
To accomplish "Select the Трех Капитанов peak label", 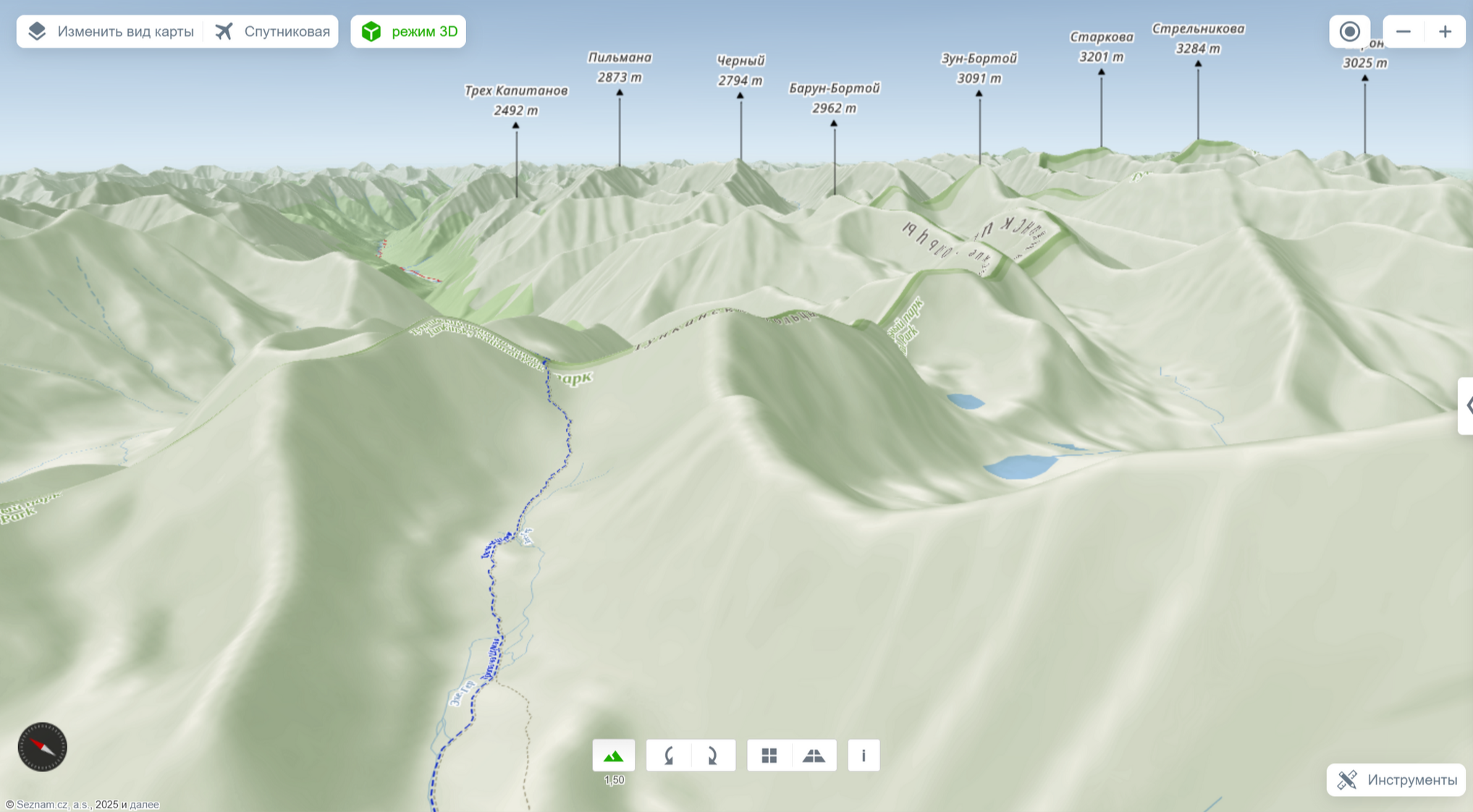I will 515,100.
